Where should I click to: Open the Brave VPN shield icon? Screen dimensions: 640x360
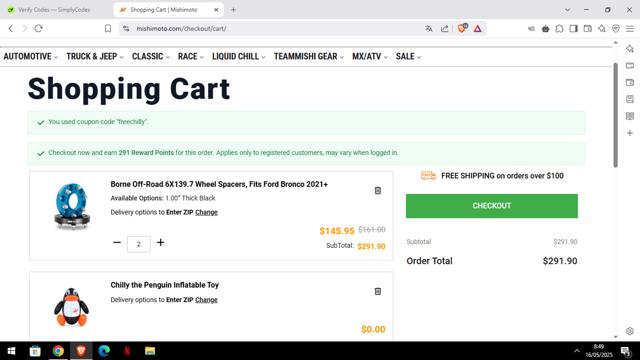tap(616, 29)
